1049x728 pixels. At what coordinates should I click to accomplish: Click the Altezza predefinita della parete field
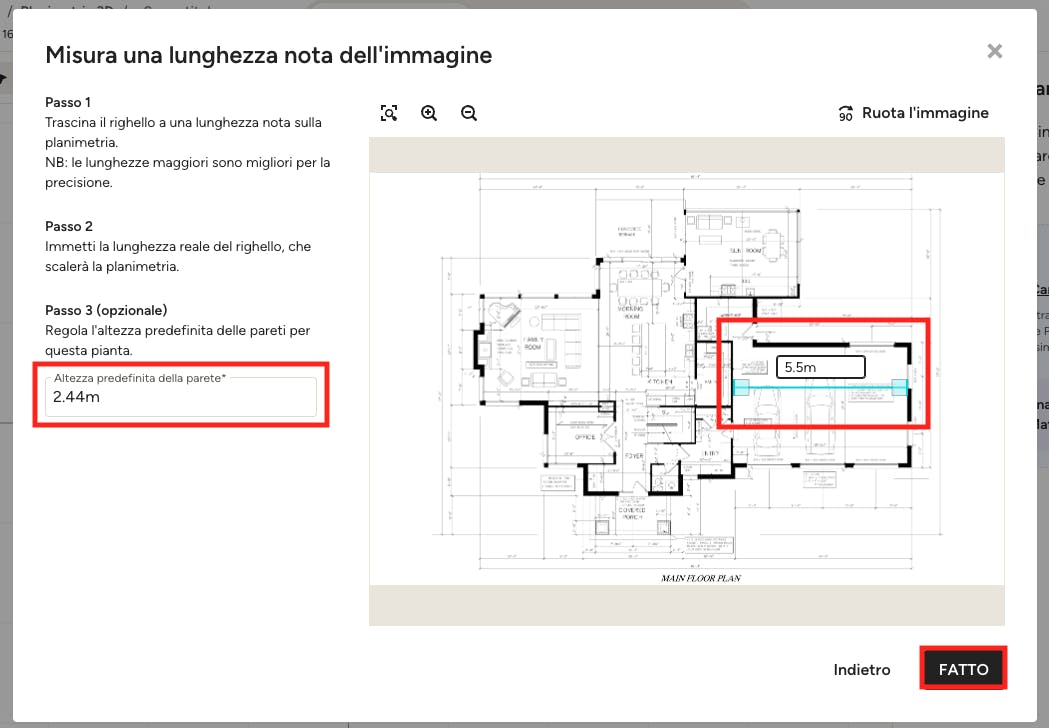pyautogui.click(x=181, y=396)
